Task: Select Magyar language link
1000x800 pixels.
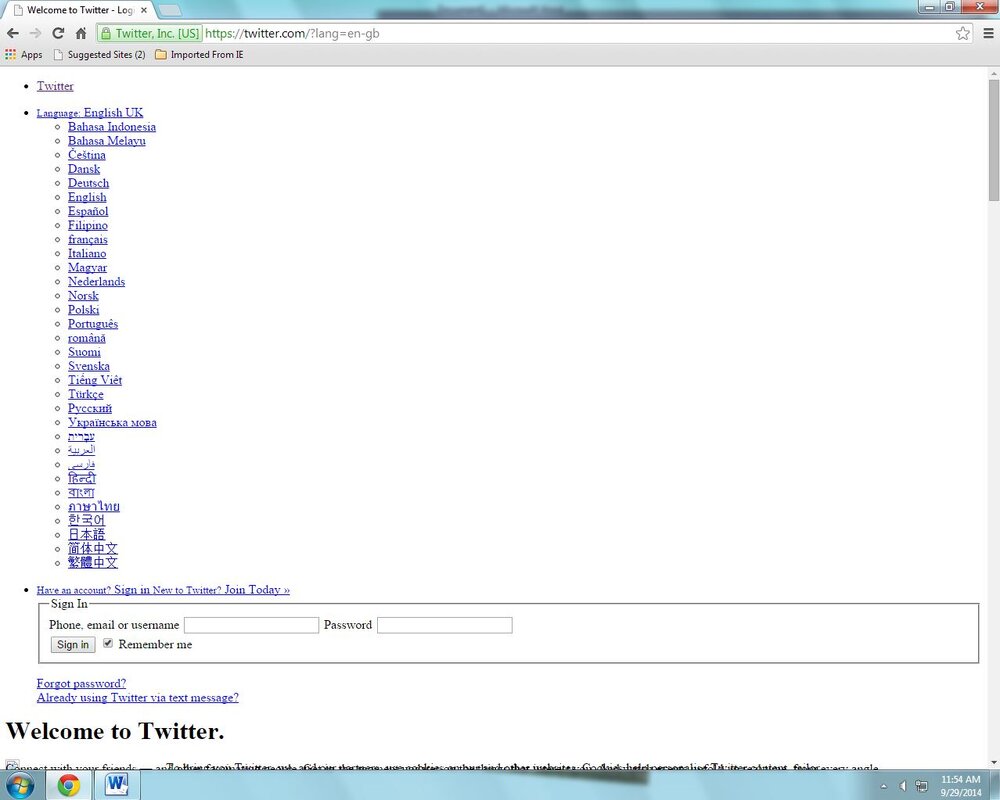Action: click(x=87, y=267)
